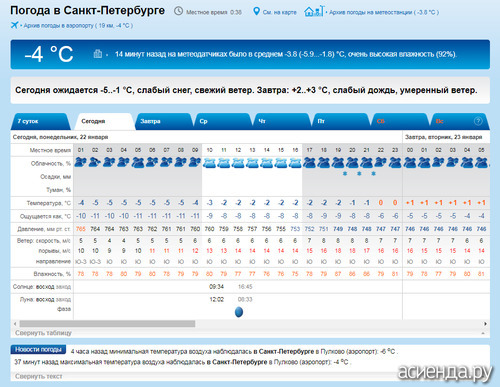
Task: Click the horizontal scrollbar thumb under the table
Action: pyautogui.click(x=107, y=324)
